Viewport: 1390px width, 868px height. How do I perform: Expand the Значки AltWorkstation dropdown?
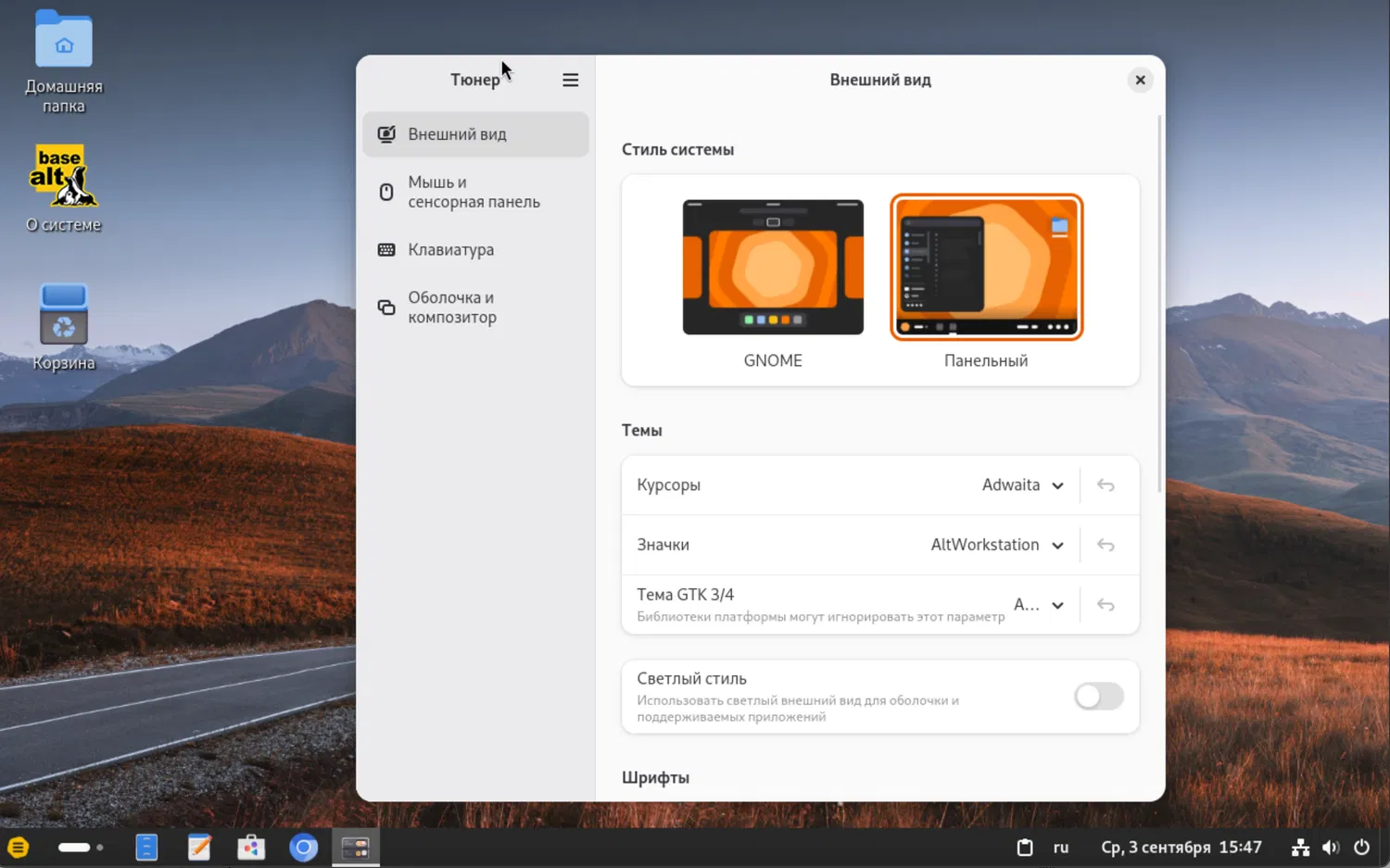click(x=997, y=546)
